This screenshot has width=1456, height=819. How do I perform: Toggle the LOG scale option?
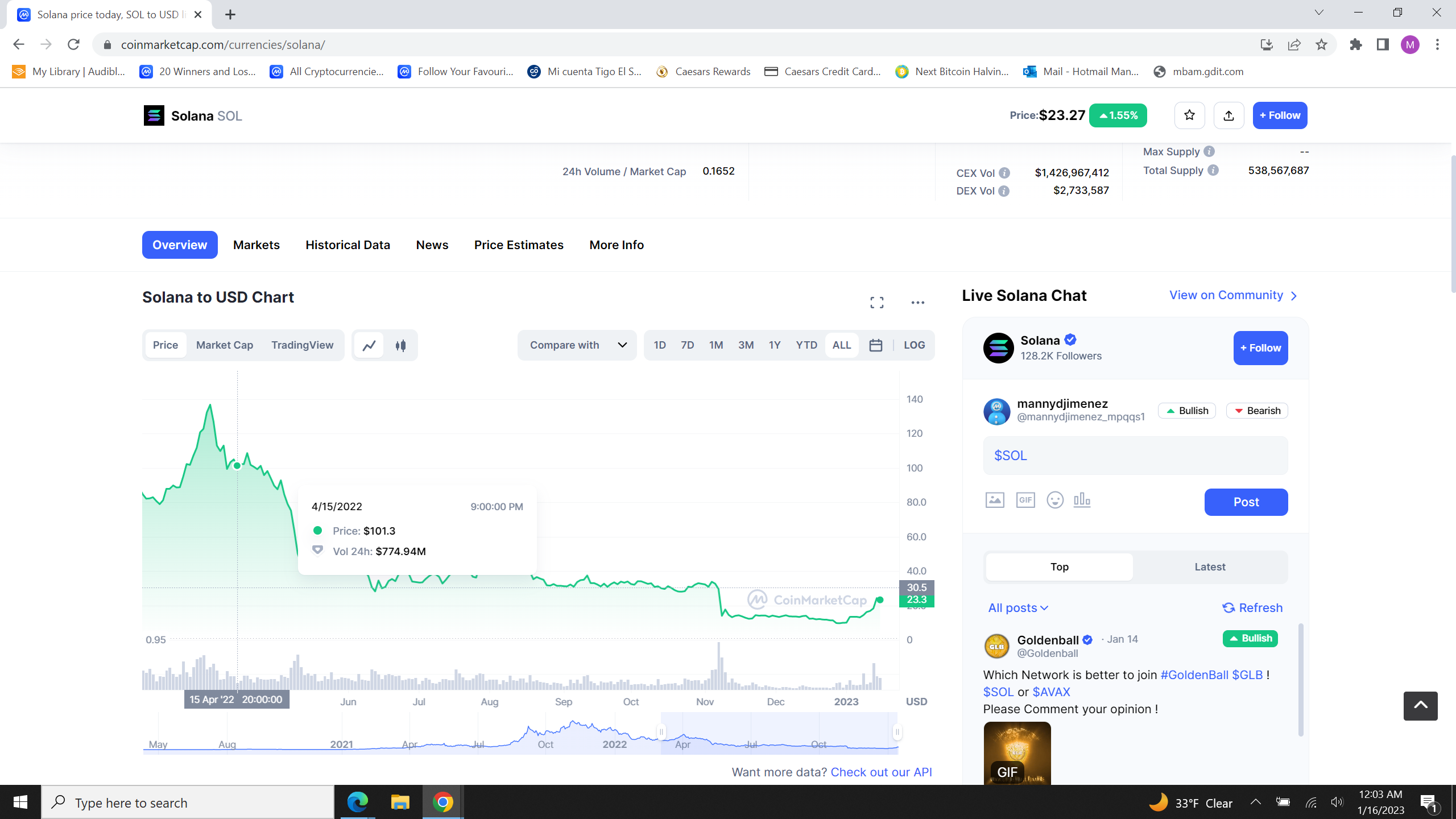(x=914, y=345)
